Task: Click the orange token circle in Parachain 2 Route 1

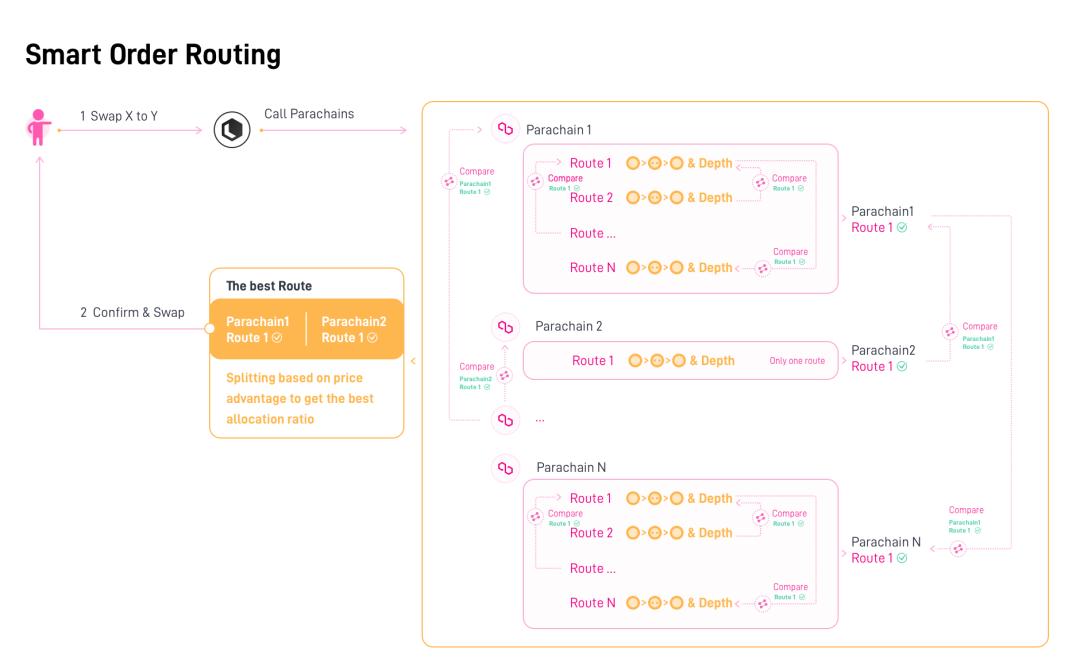Action: (637, 360)
